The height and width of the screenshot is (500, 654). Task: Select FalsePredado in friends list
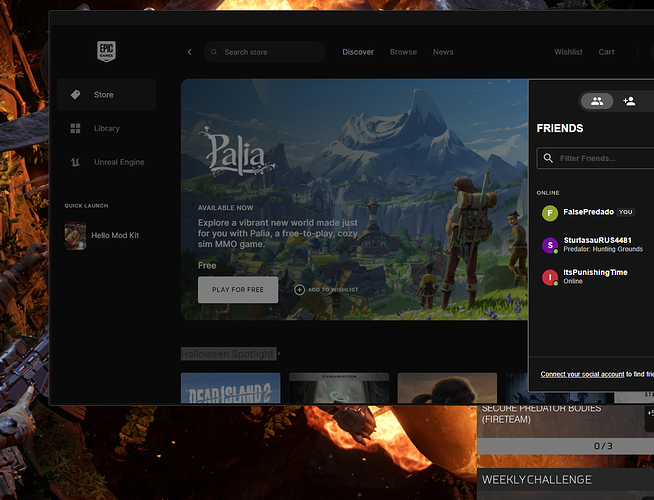pos(595,213)
